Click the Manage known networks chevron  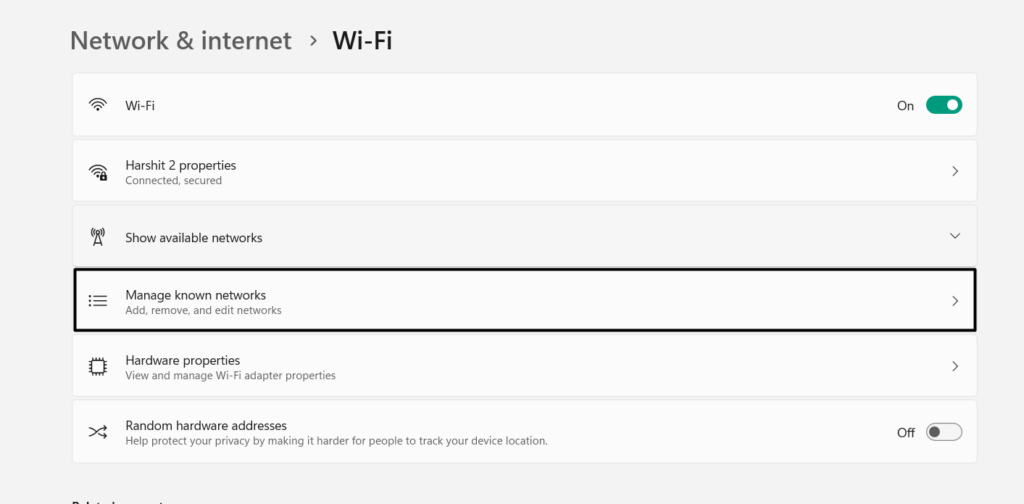point(955,301)
